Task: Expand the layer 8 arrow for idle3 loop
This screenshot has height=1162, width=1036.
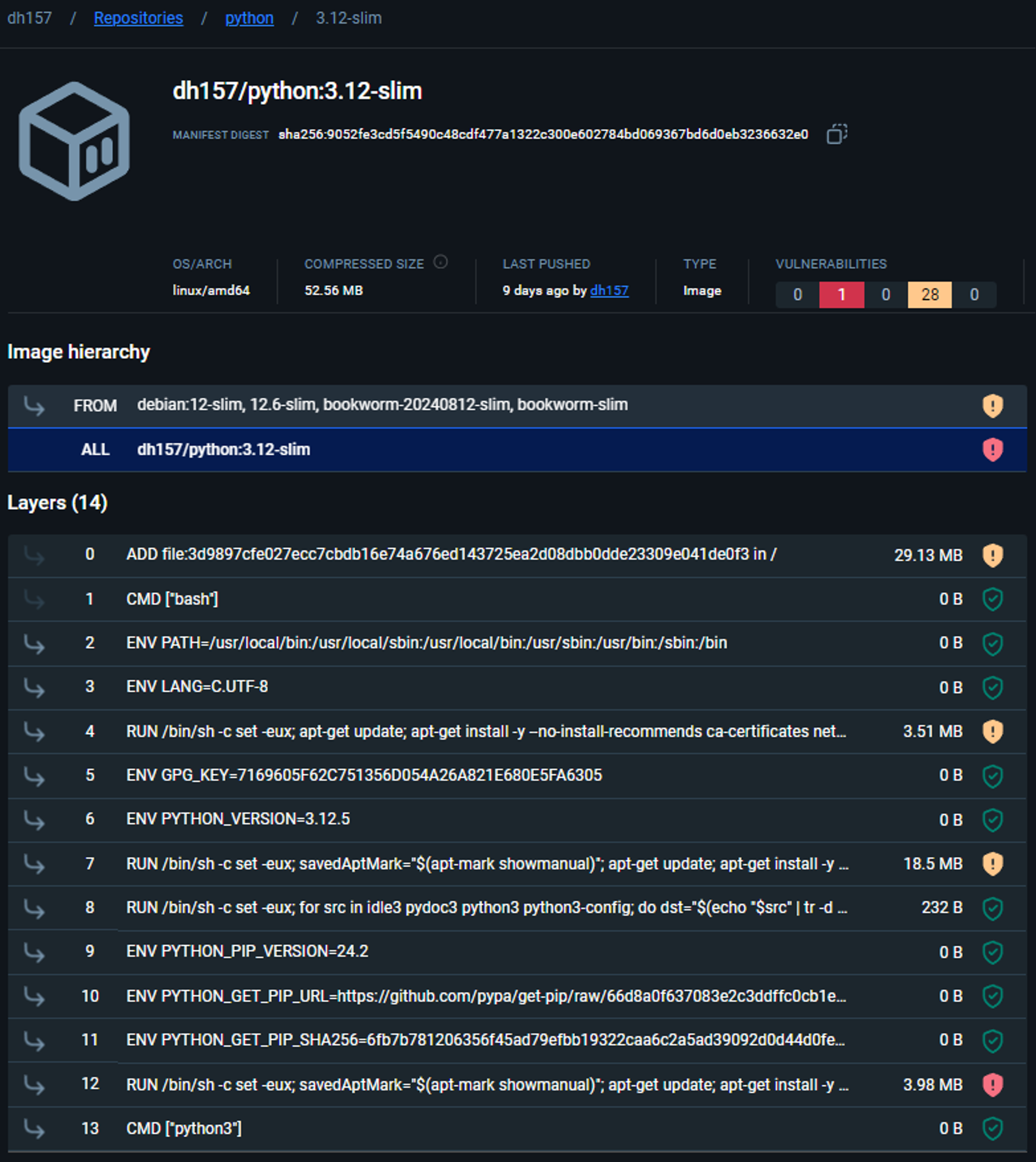Action: pos(34,908)
